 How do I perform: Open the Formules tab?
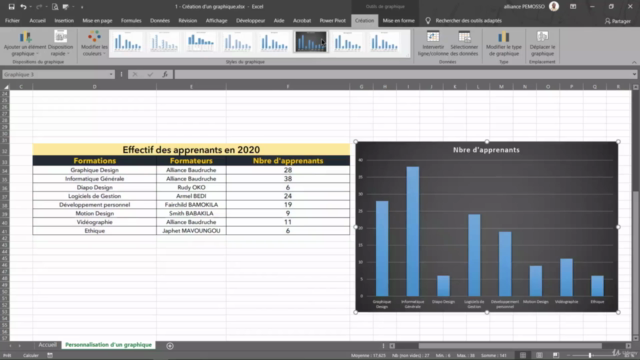click(x=131, y=20)
